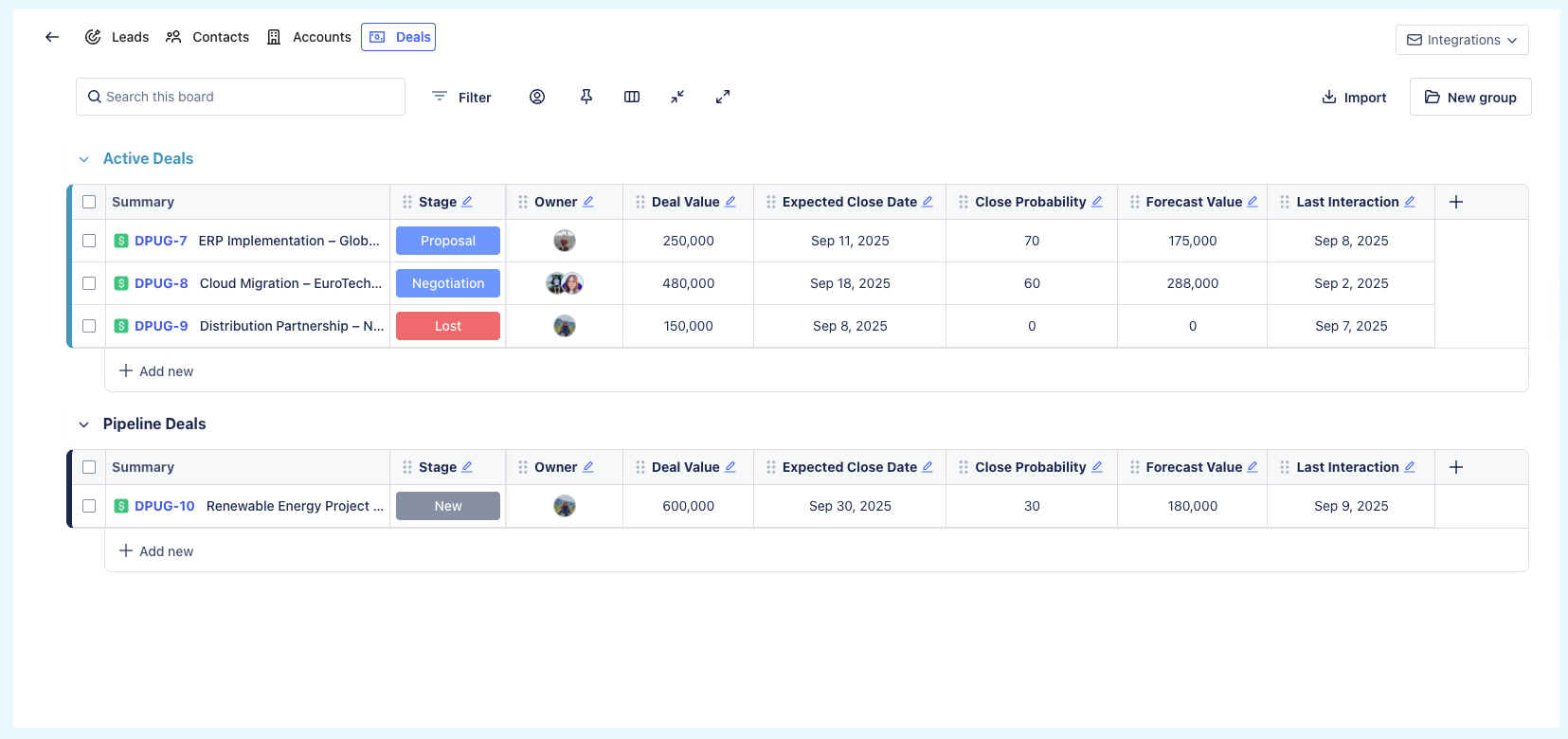Check the DPUG-9 row checkbox
This screenshot has height=739, width=1568.
point(89,326)
